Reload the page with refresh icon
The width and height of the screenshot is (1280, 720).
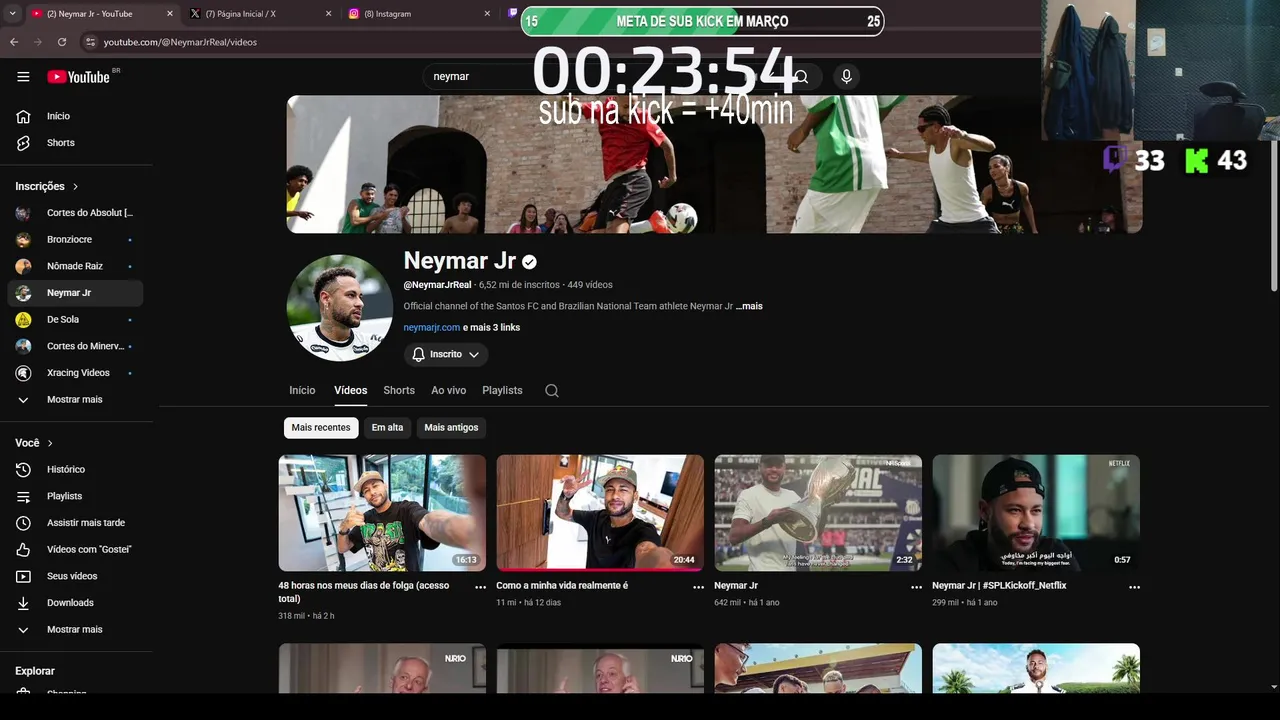tap(62, 42)
